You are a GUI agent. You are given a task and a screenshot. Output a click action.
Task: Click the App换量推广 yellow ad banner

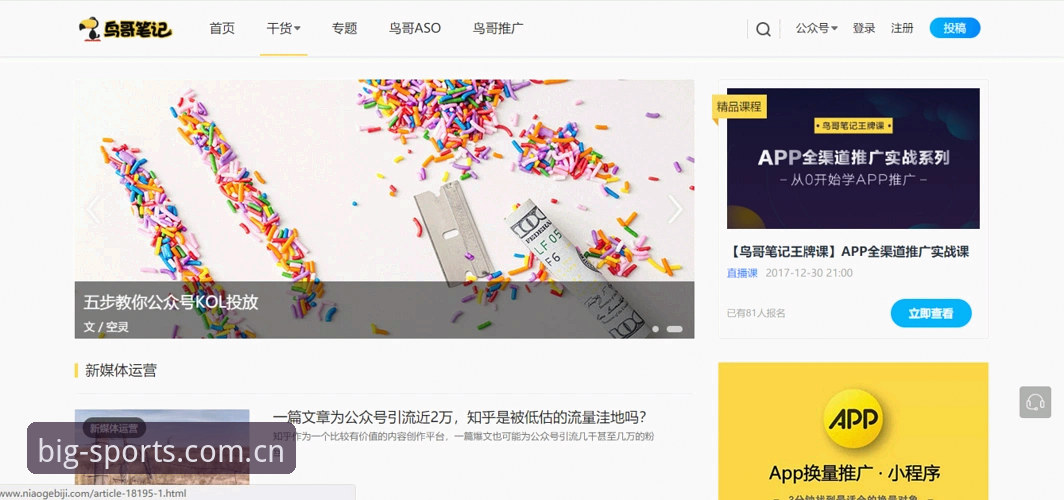point(853,431)
